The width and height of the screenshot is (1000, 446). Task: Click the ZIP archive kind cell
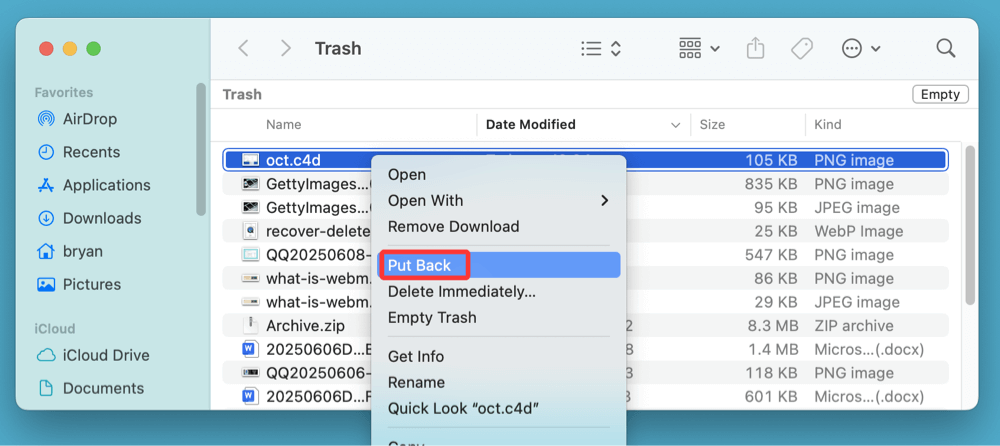tap(853, 326)
